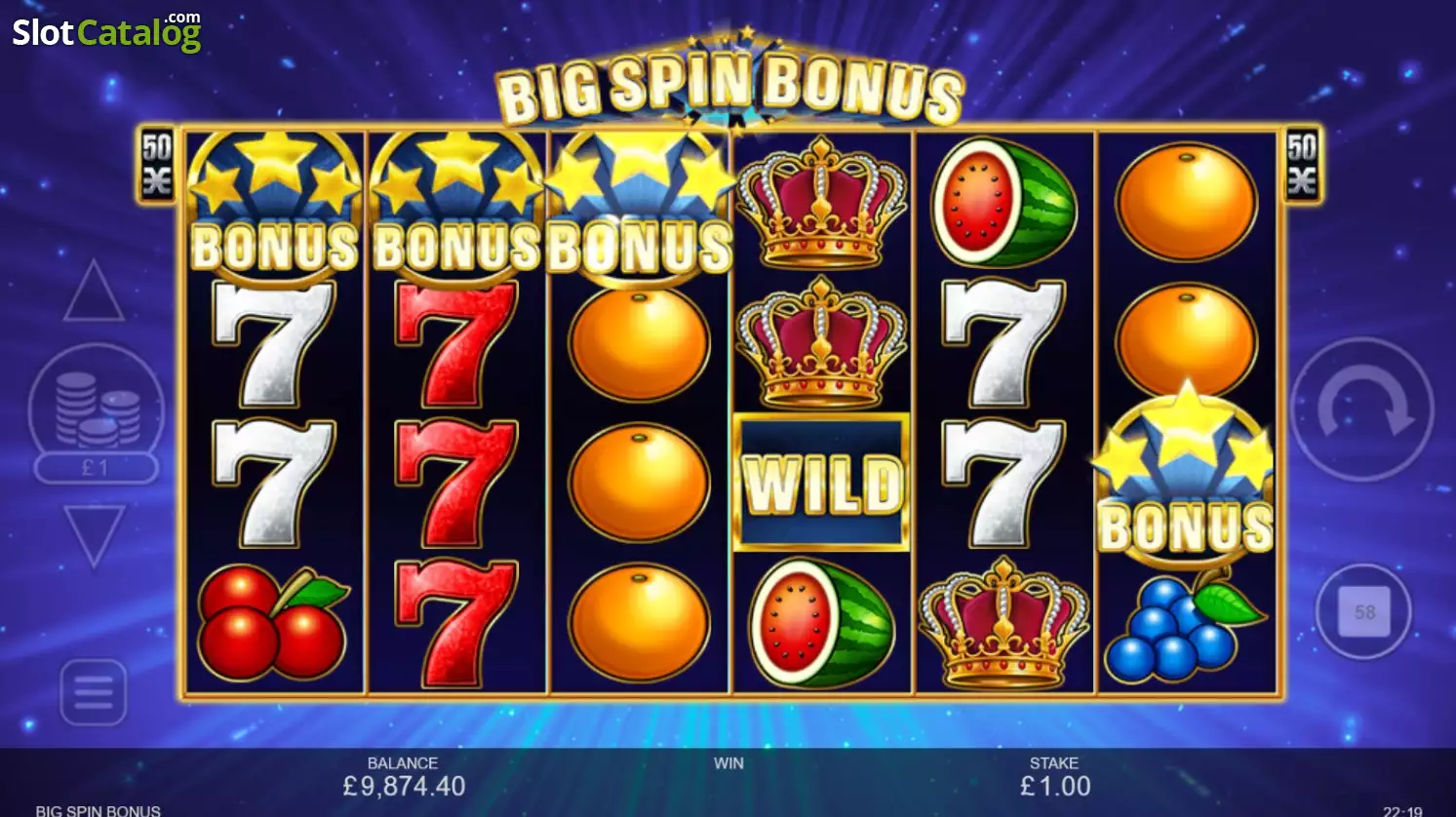Click the bottom red seven on reel two
Viewport: 1456px width, 817px height.
(456, 622)
